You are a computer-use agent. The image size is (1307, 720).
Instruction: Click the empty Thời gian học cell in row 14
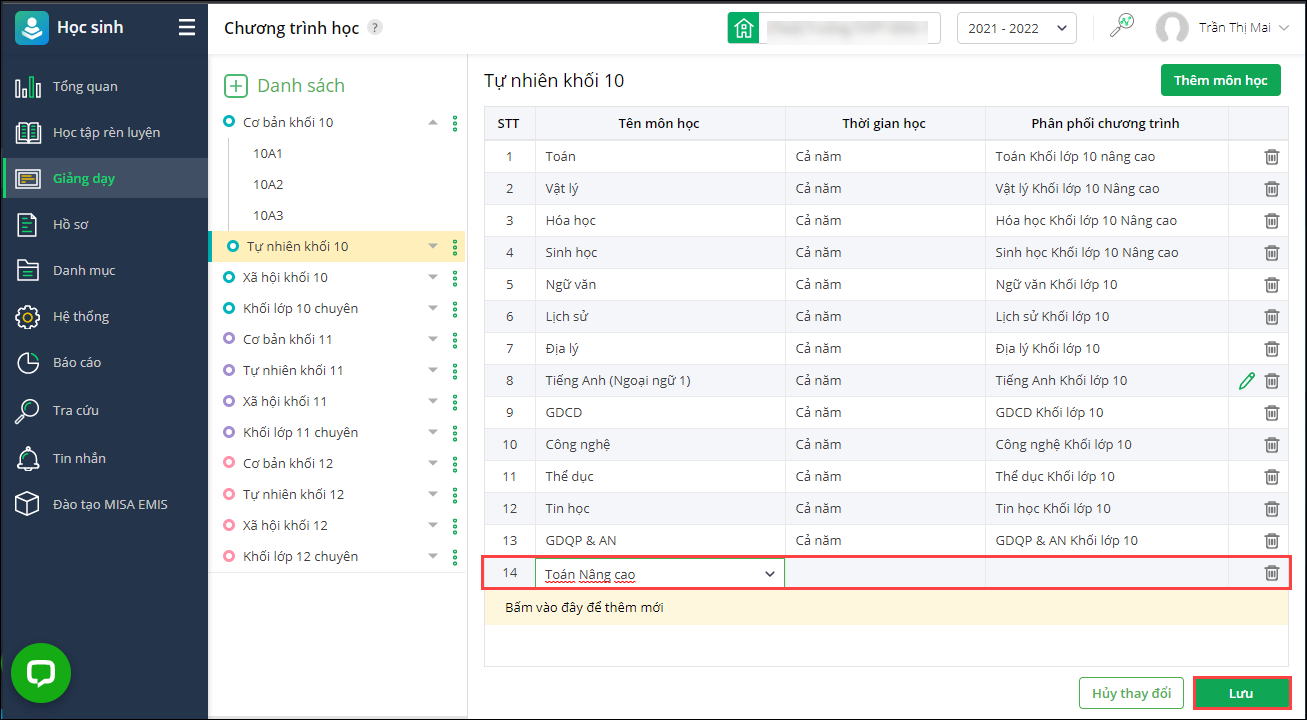[885, 573]
